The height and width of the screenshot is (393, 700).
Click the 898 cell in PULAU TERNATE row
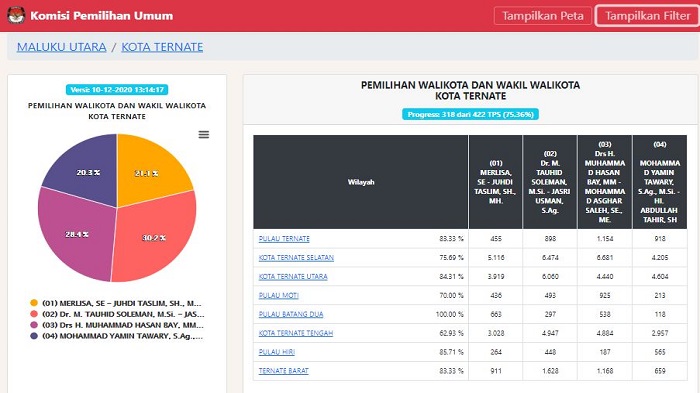click(550, 238)
